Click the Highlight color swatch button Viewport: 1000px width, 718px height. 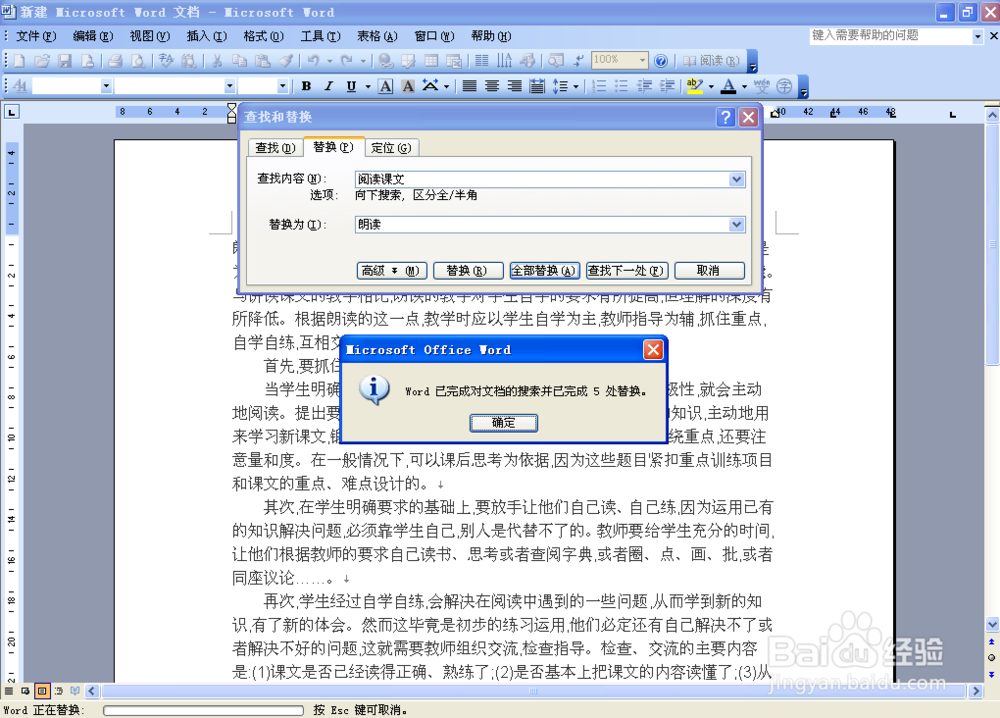click(695, 85)
